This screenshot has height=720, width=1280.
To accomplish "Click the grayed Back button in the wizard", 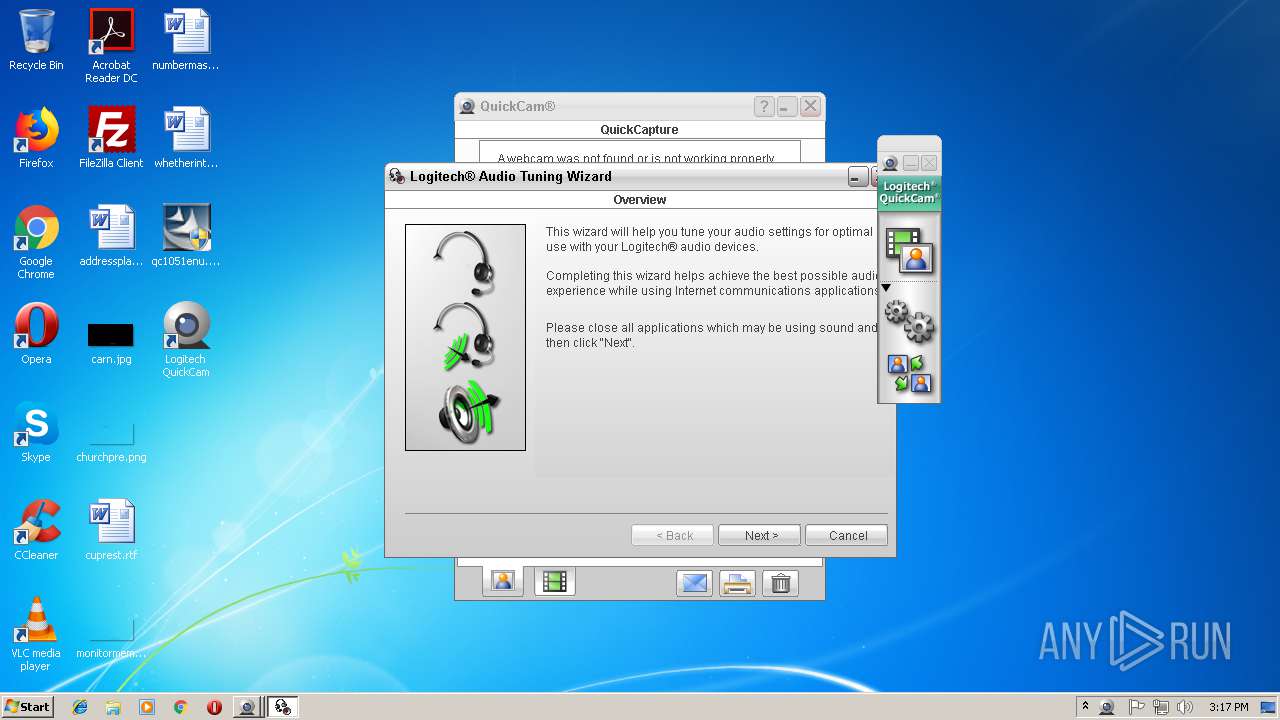I will click(x=672, y=535).
